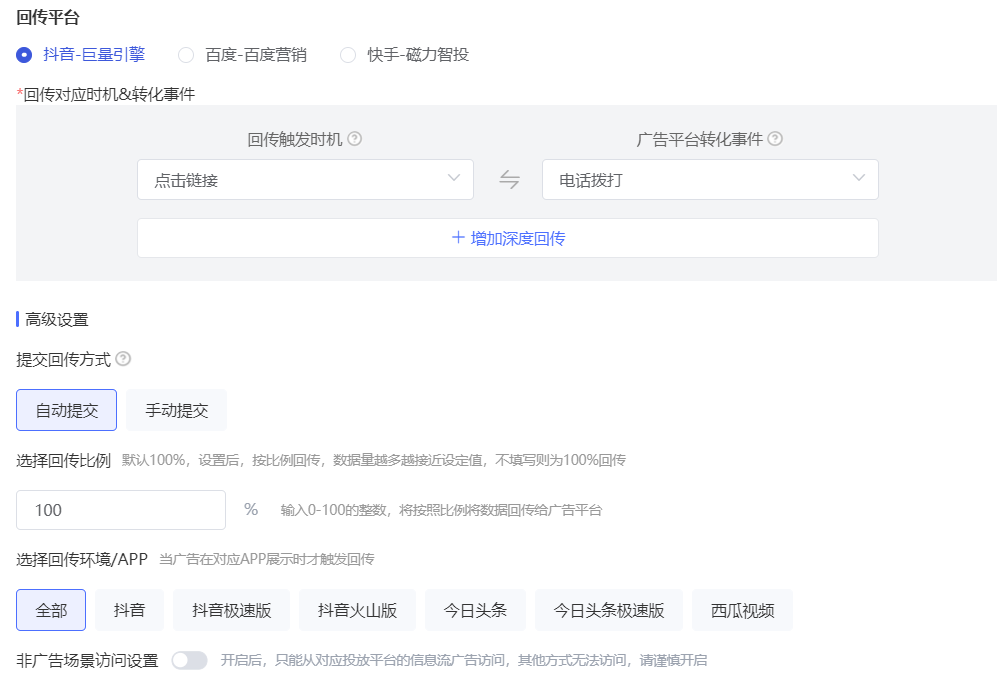997x697 pixels.
Task: Select 自动提交 submission mode
Action: [67, 410]
